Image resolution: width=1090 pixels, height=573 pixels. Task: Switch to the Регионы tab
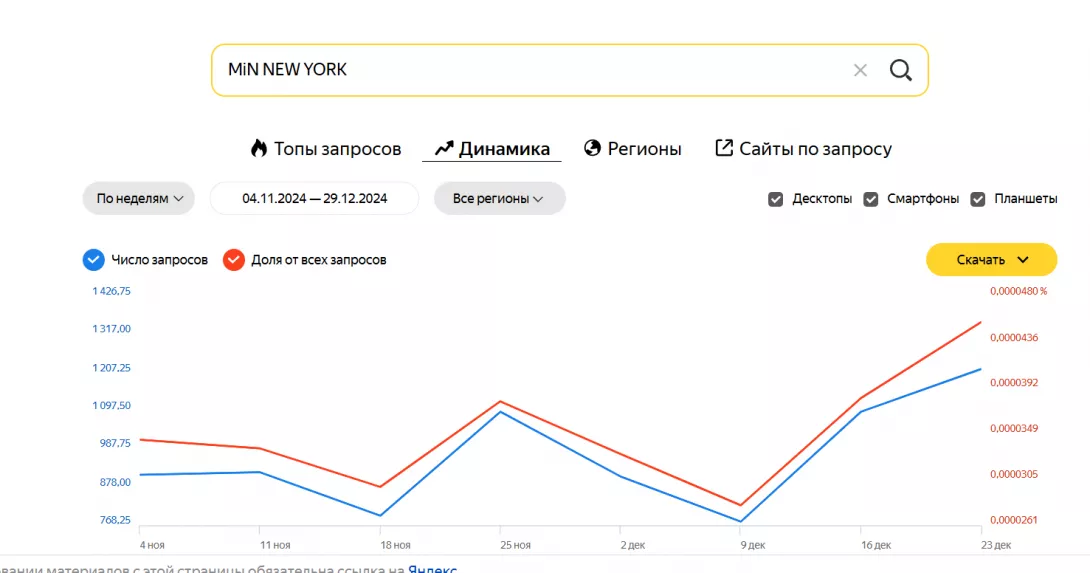(x=633, y=149)
